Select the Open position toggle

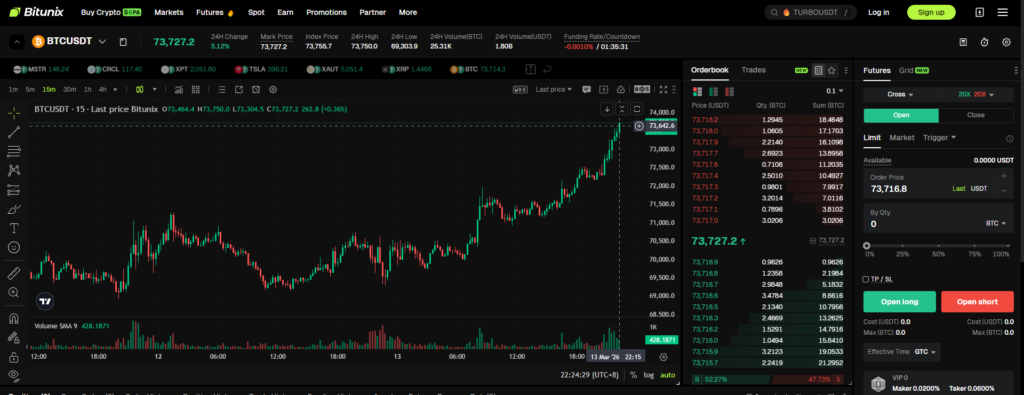tap(901, 116)
